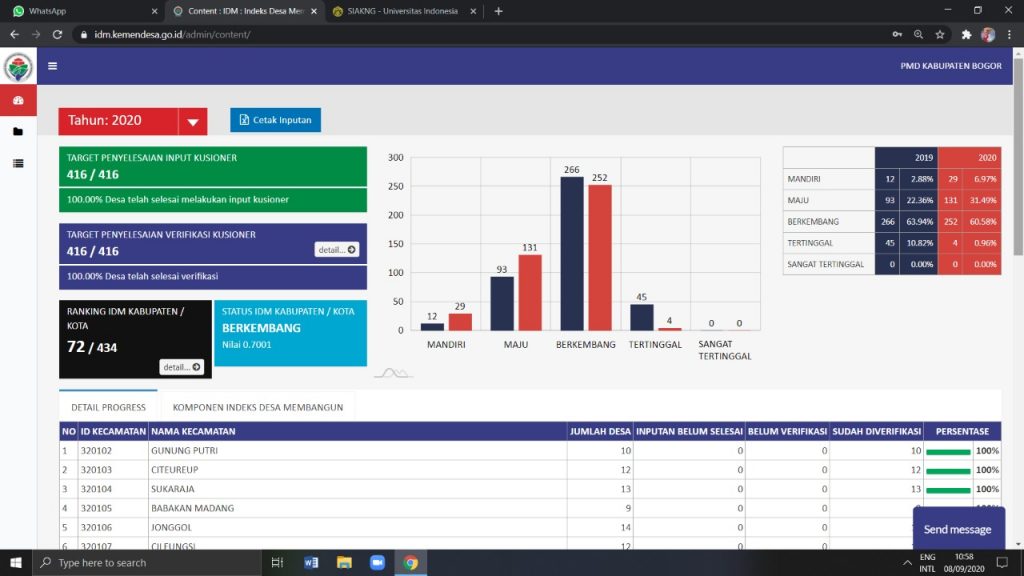Click the Kemendesa logo at top left

18,68
